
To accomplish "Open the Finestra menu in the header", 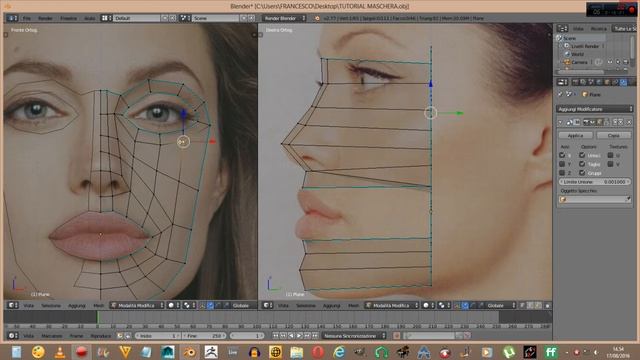I will pos(69,18).
